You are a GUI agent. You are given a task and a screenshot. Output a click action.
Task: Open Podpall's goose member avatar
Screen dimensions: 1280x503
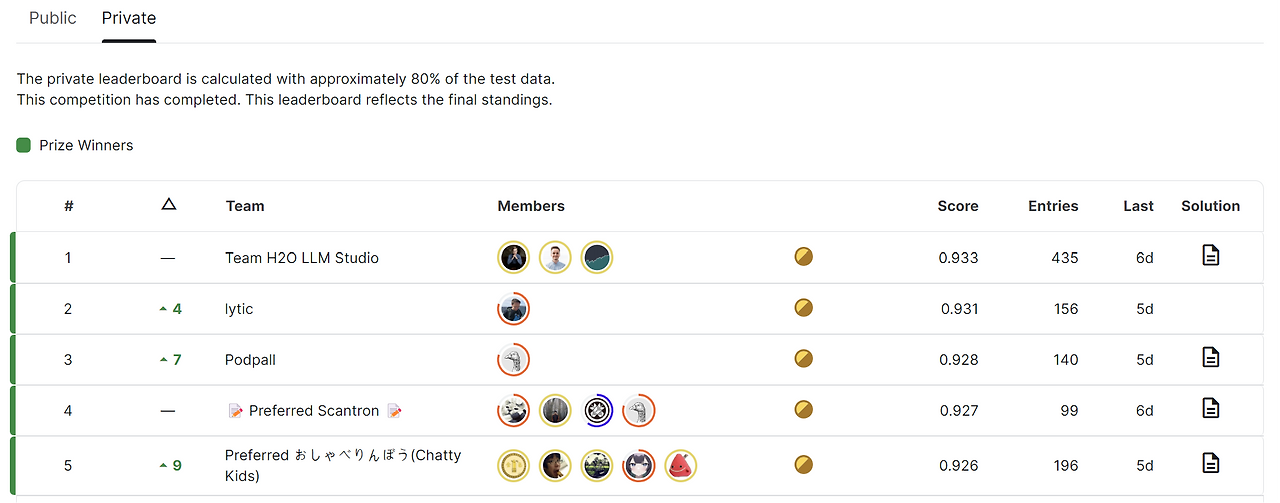(513, 359)
